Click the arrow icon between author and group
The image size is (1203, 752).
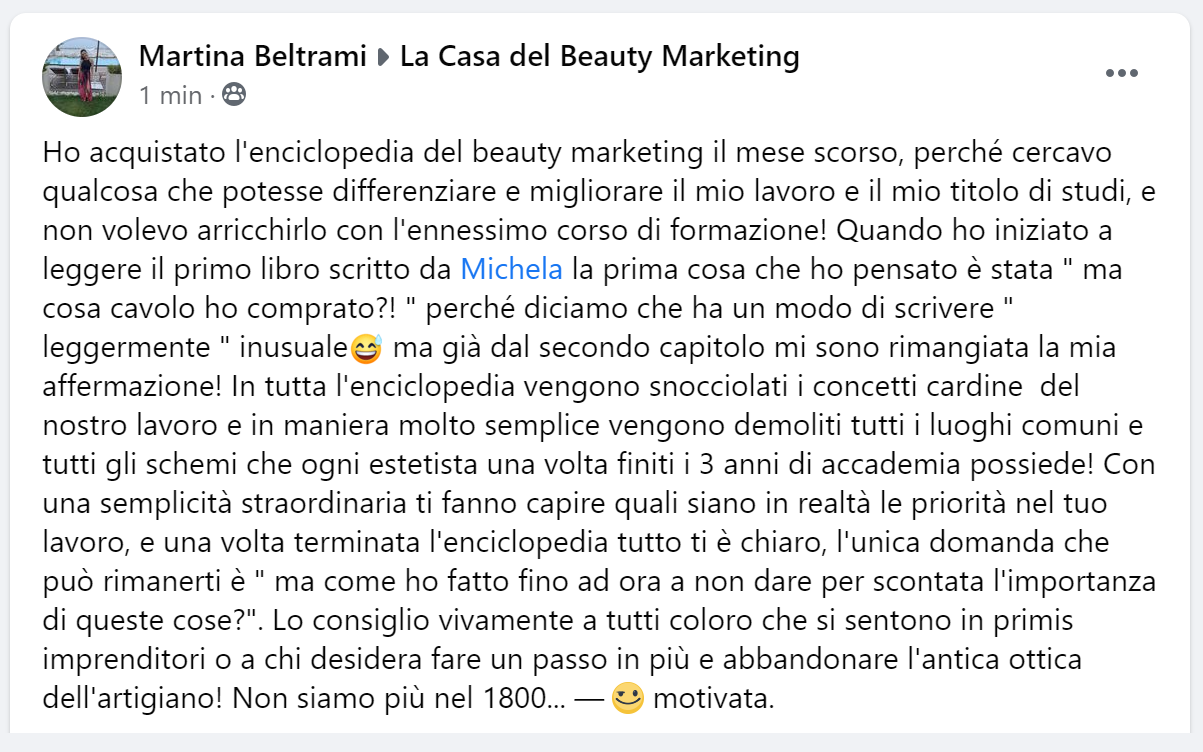383,58
